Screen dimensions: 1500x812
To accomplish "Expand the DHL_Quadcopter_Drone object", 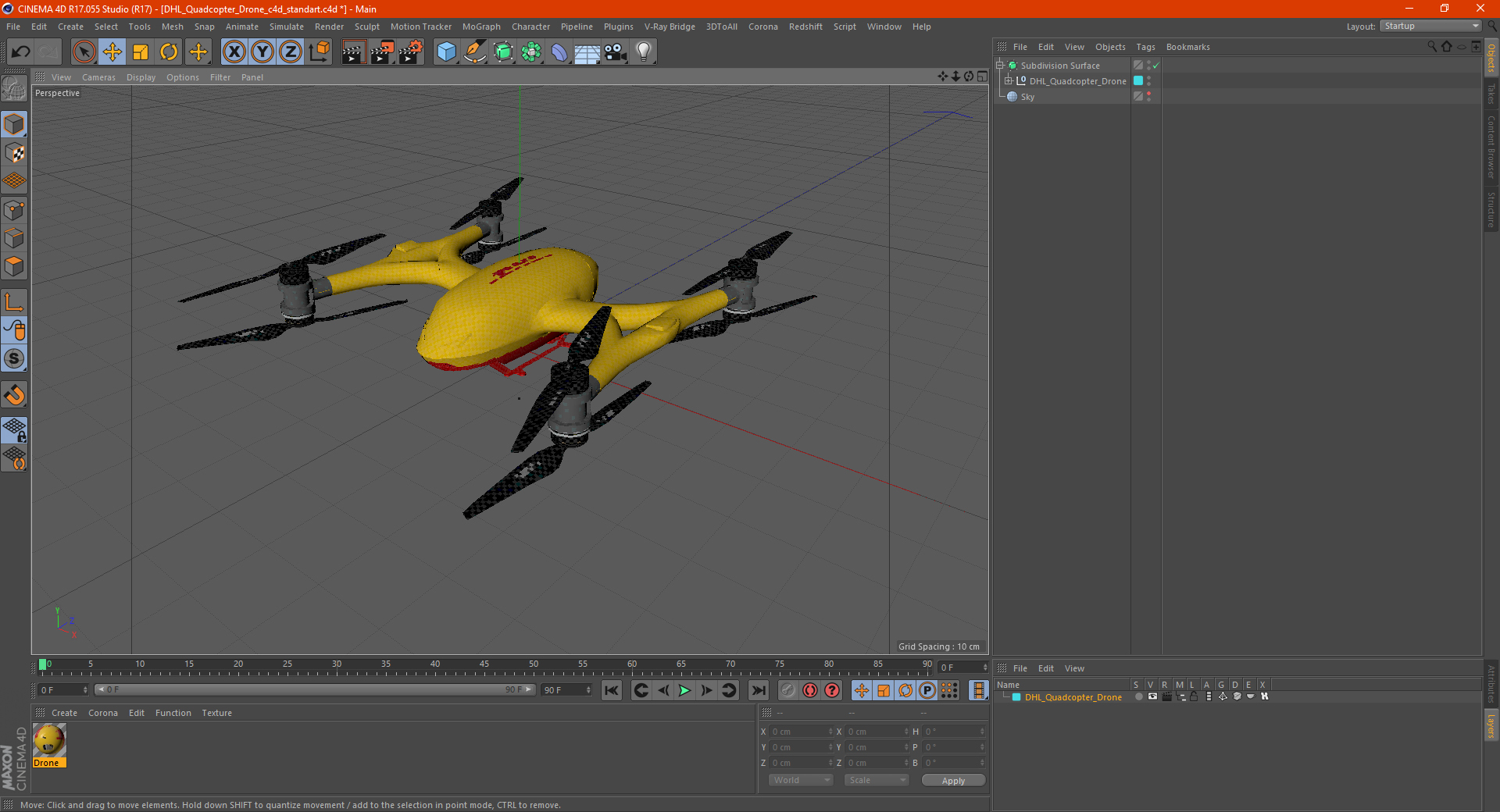I will coord(1008,80).
